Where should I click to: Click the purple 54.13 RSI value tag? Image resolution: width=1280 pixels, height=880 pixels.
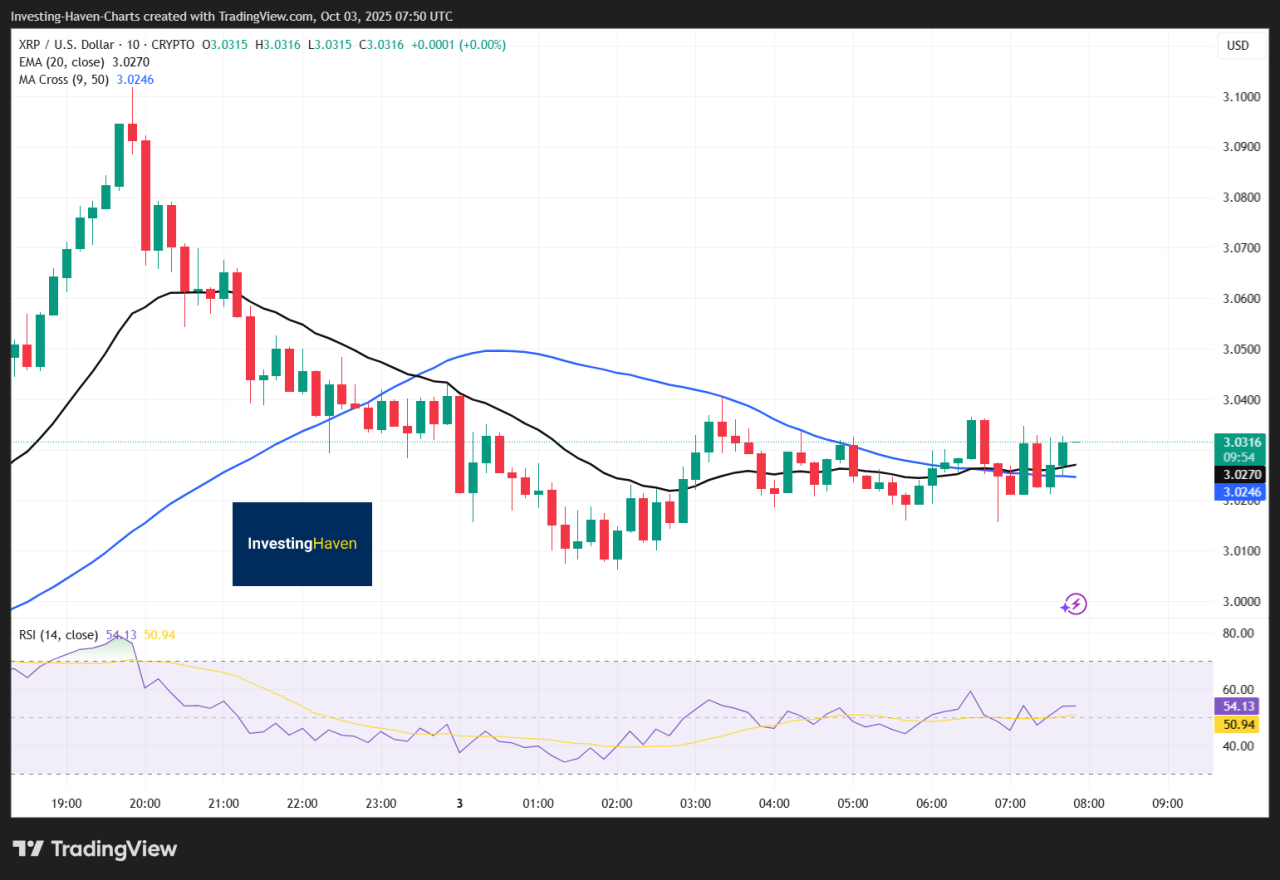1238,705
